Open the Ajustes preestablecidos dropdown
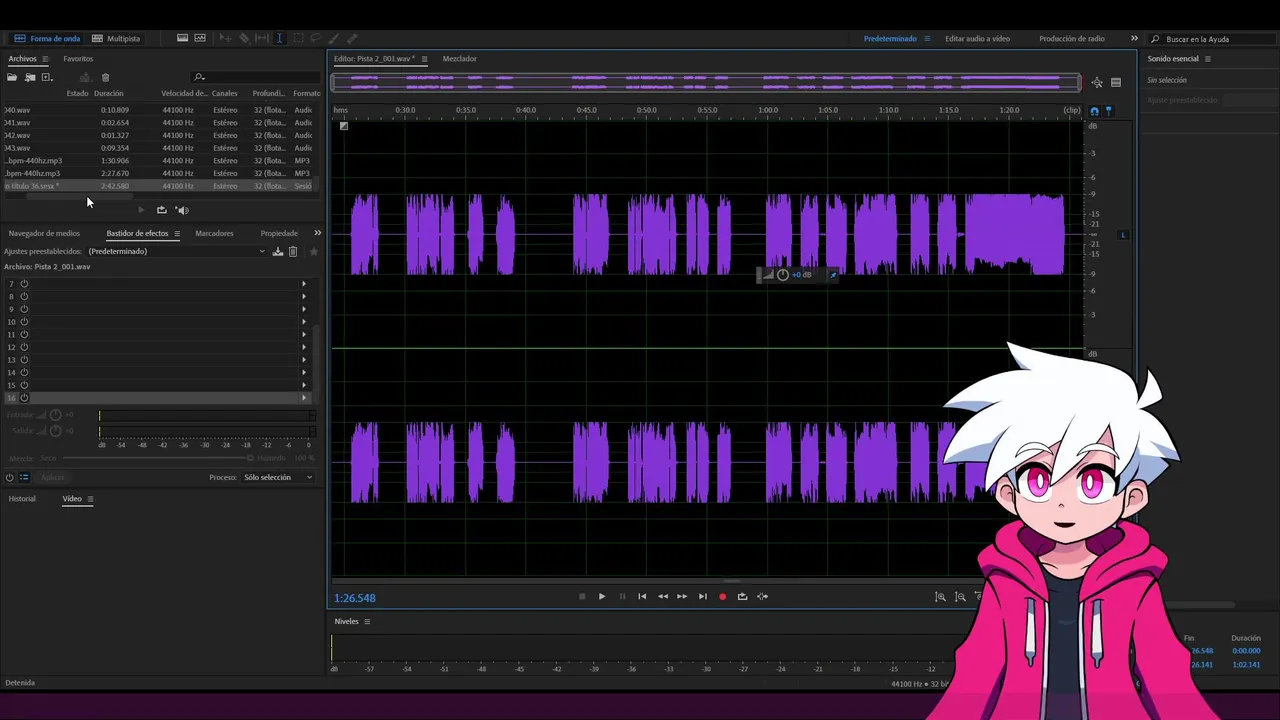Viewport: 1280px width, 720px height. coord(177,251)
